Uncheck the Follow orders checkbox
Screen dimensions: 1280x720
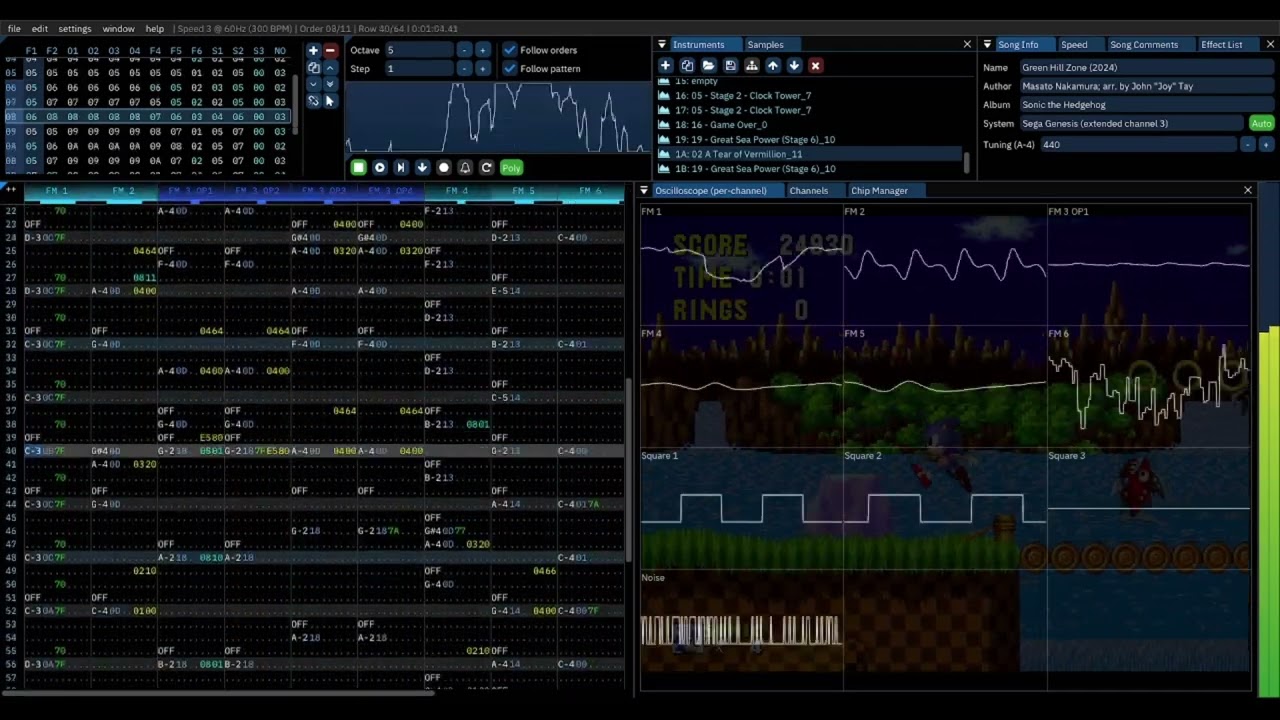click(510, 50)
